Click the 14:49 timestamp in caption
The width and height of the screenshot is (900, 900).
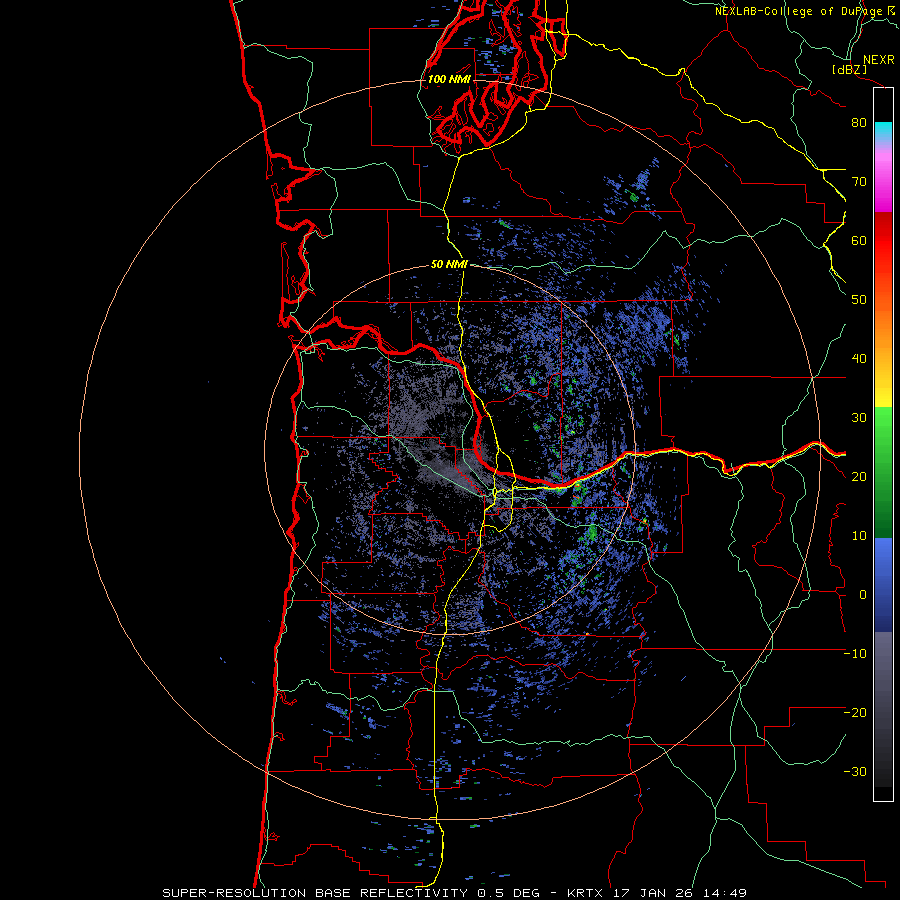pyautogui.click(x=726, y=893)
